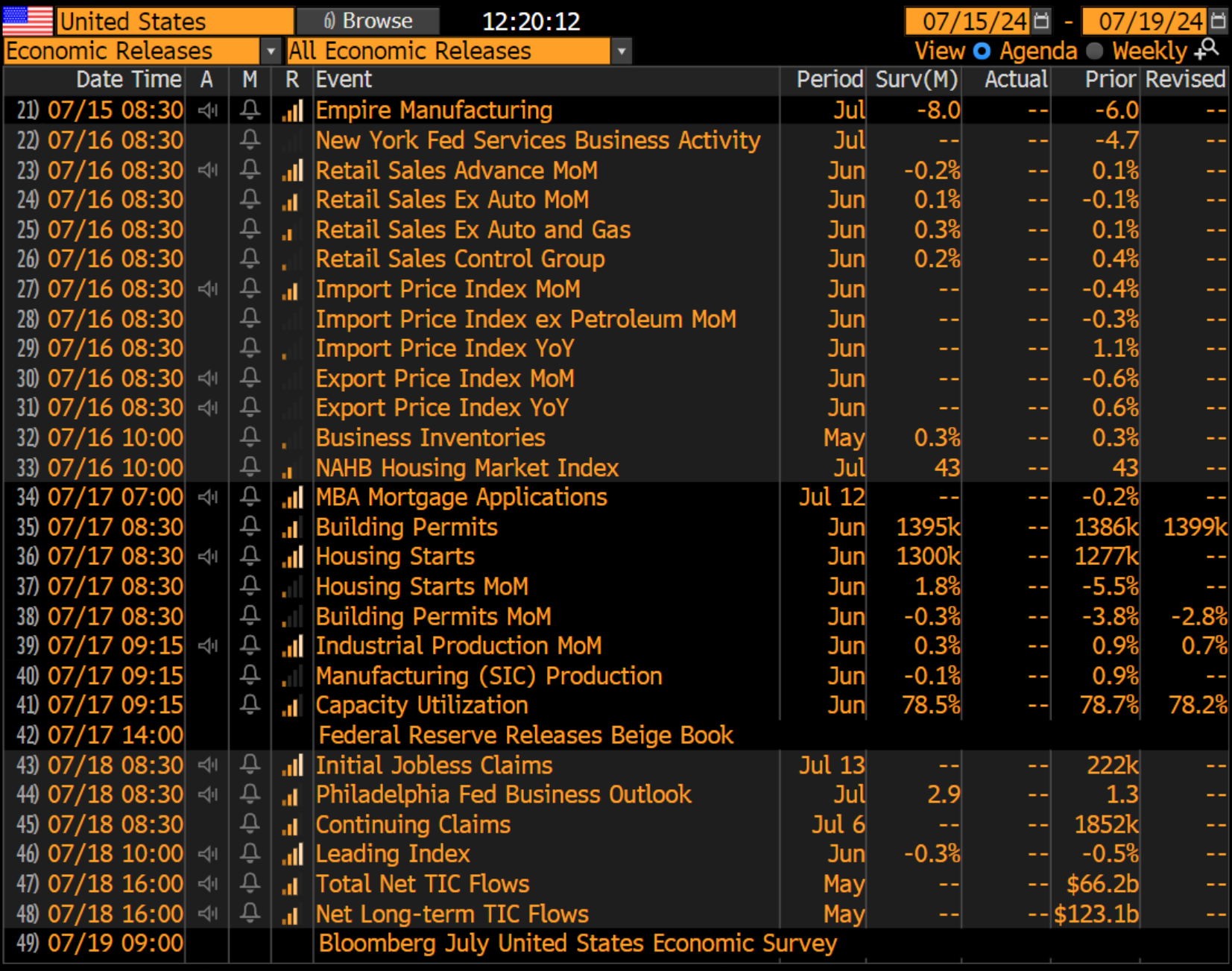Select the Agenda view radio button
The image size is (1232, 971).
982,51
